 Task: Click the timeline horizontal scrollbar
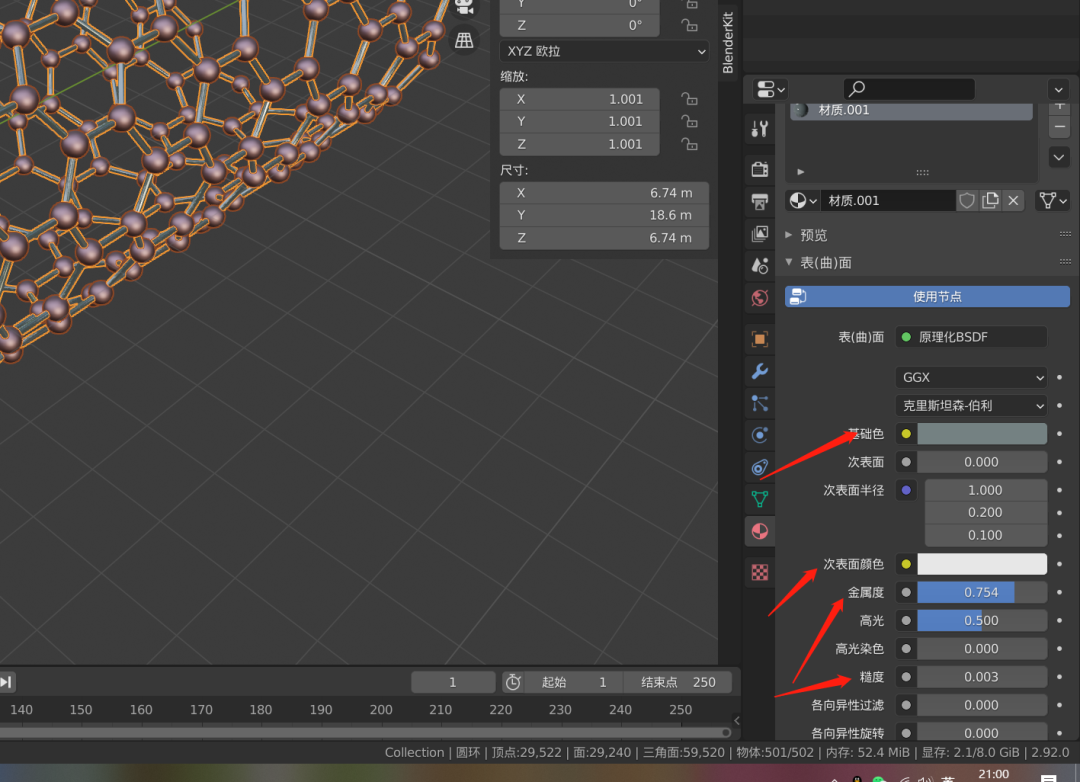pyautogui.click(x=365, y=732)
